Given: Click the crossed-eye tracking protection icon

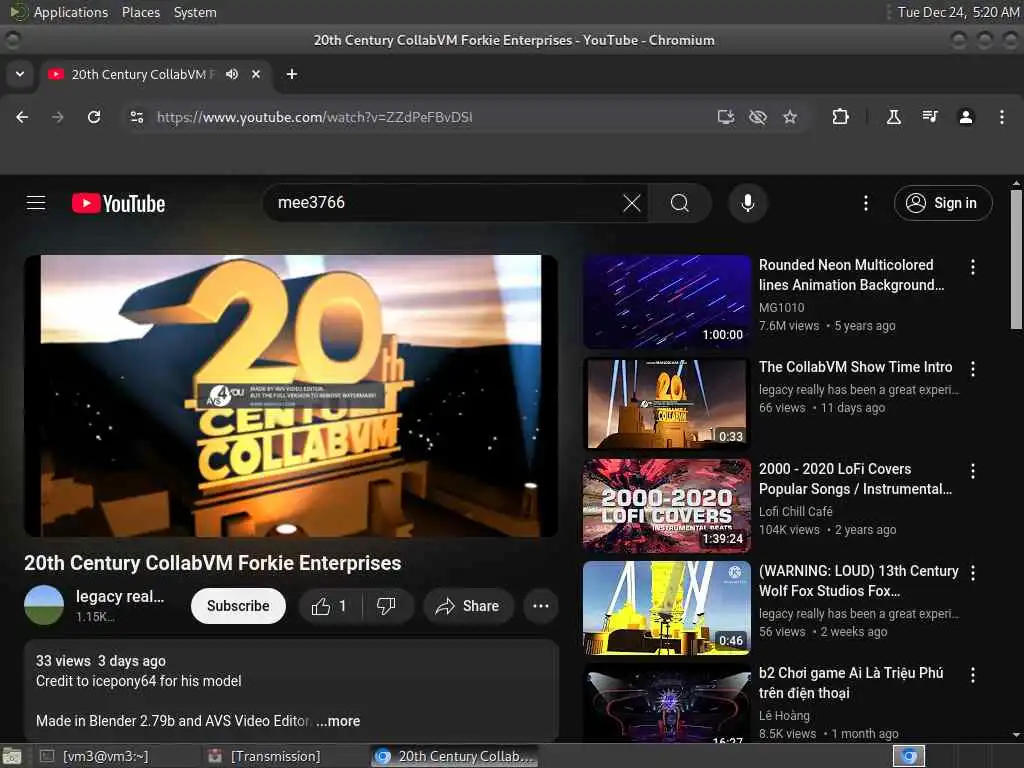Looking at the screenshot, I should [758, 117].
